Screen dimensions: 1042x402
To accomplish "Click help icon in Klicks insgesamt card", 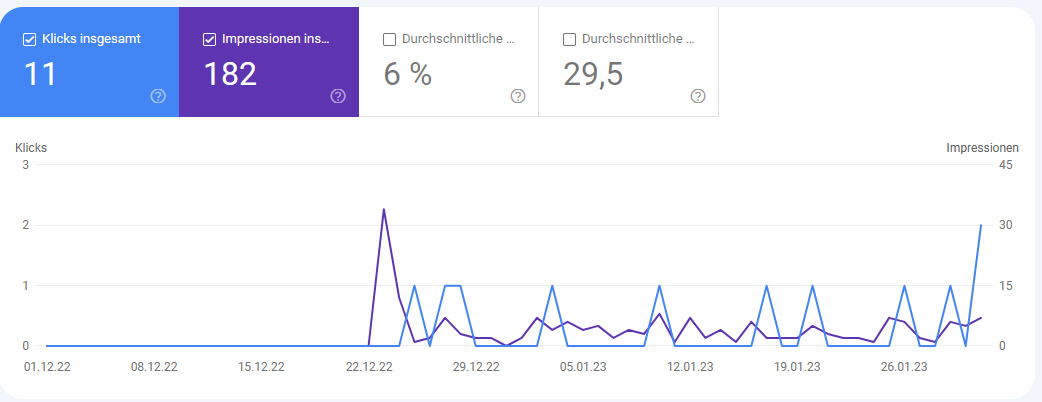I will point(158,96).
